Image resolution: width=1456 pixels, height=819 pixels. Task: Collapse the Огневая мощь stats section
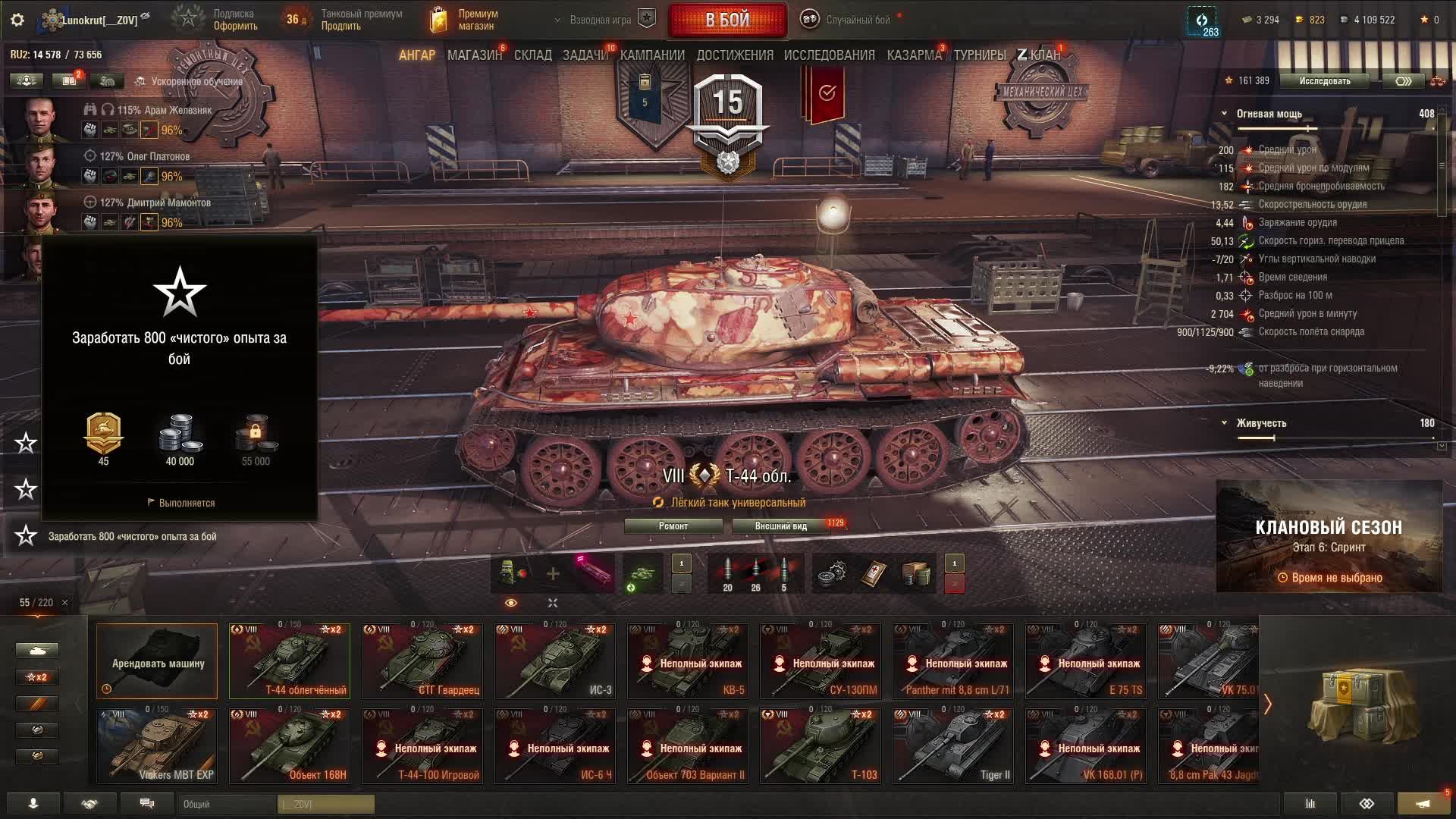pyautogui.click(x=1224, y=114)
